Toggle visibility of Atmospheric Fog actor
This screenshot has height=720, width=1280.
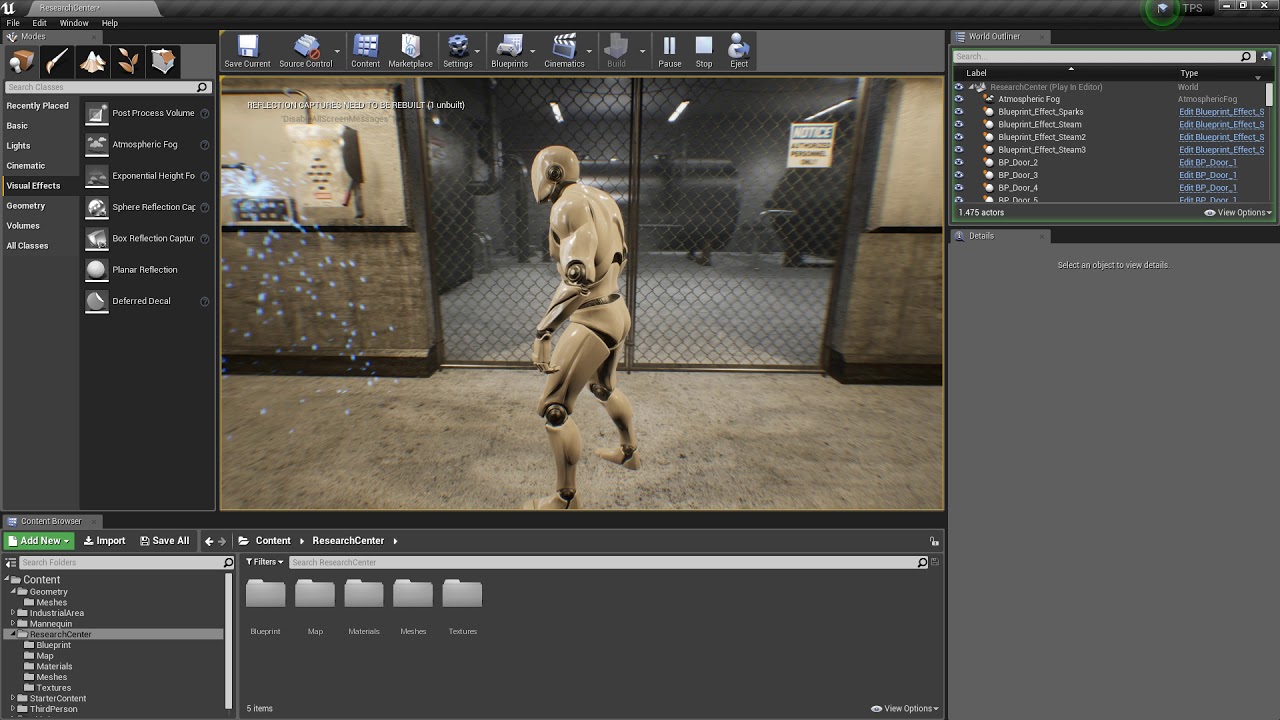959,99
